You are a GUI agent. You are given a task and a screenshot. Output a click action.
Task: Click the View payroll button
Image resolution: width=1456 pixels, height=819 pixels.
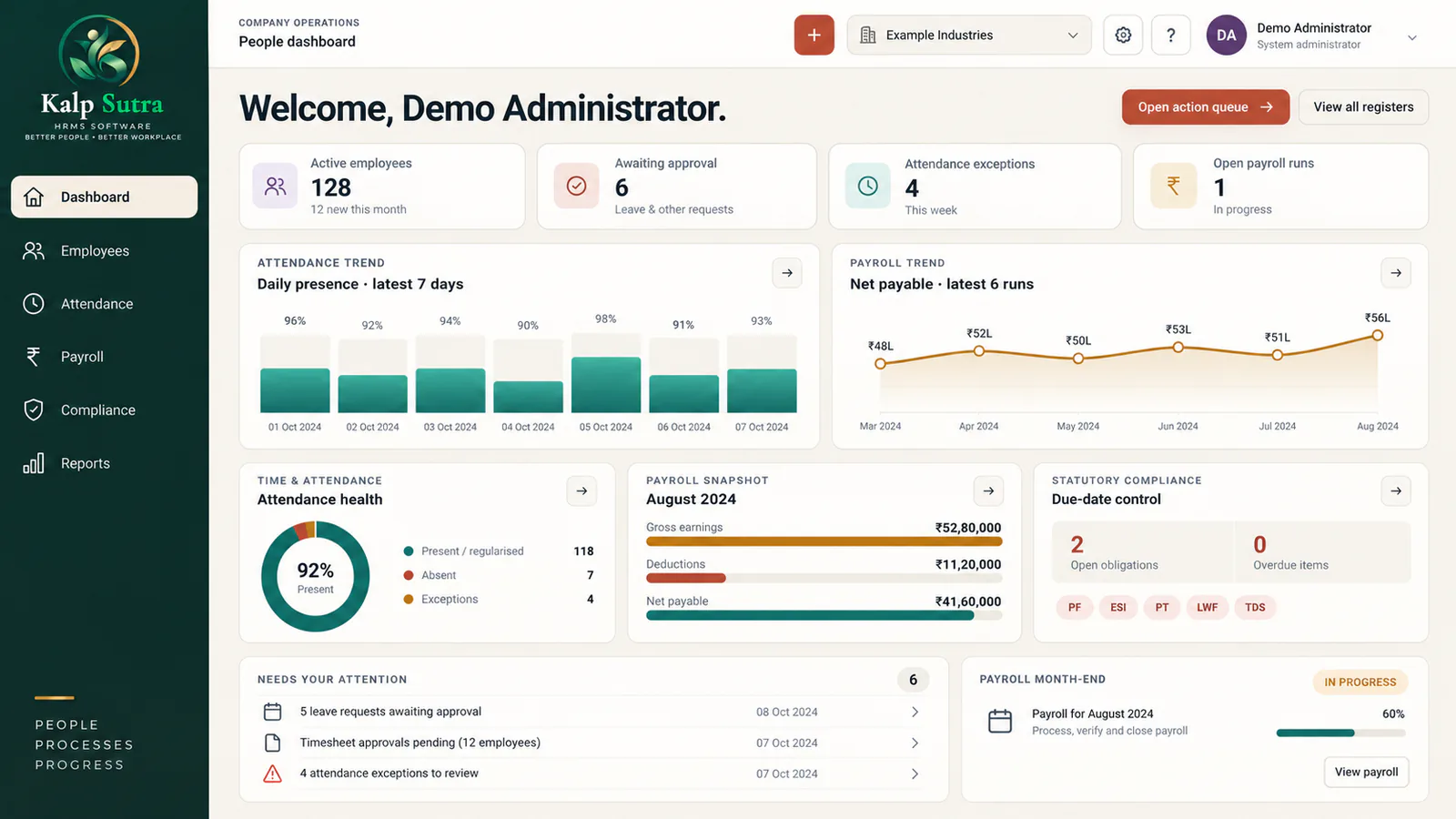[x=1366, y=772]
